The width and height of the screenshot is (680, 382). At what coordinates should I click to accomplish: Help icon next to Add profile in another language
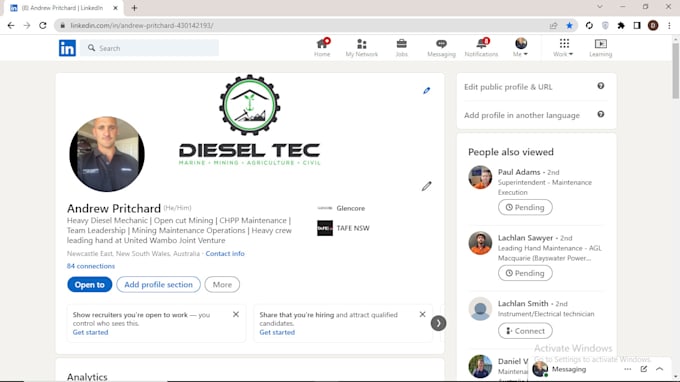tap(601, 114)
